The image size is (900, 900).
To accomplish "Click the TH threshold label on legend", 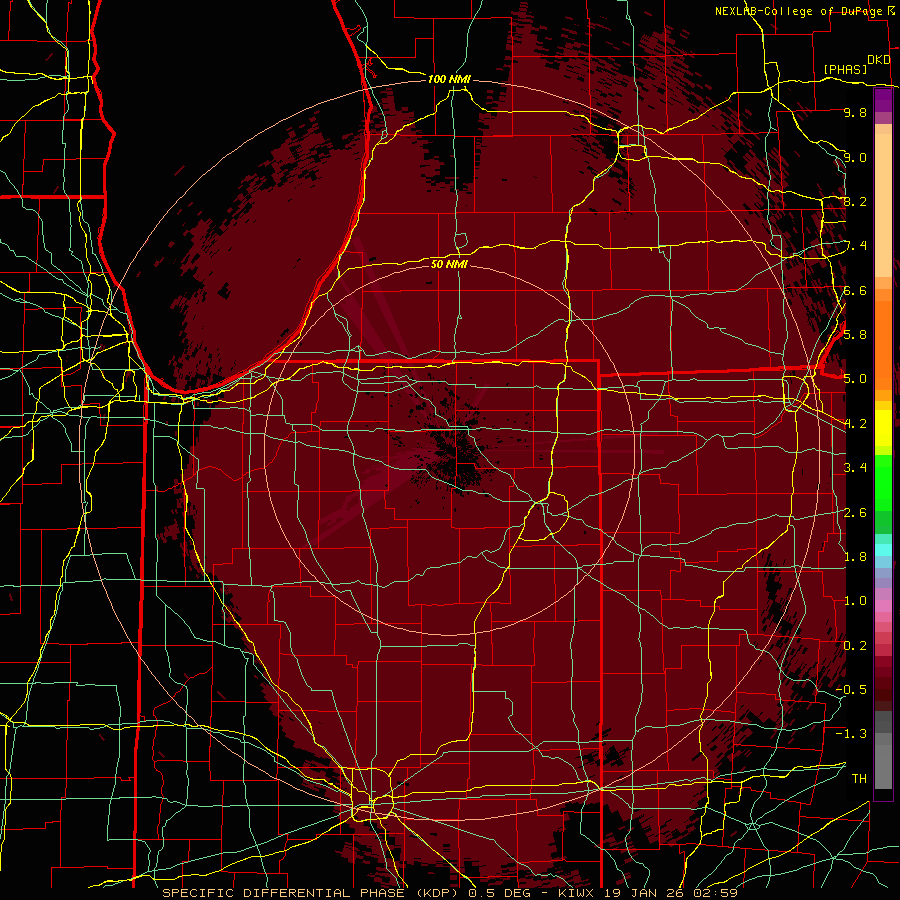I will click(859, 778).
